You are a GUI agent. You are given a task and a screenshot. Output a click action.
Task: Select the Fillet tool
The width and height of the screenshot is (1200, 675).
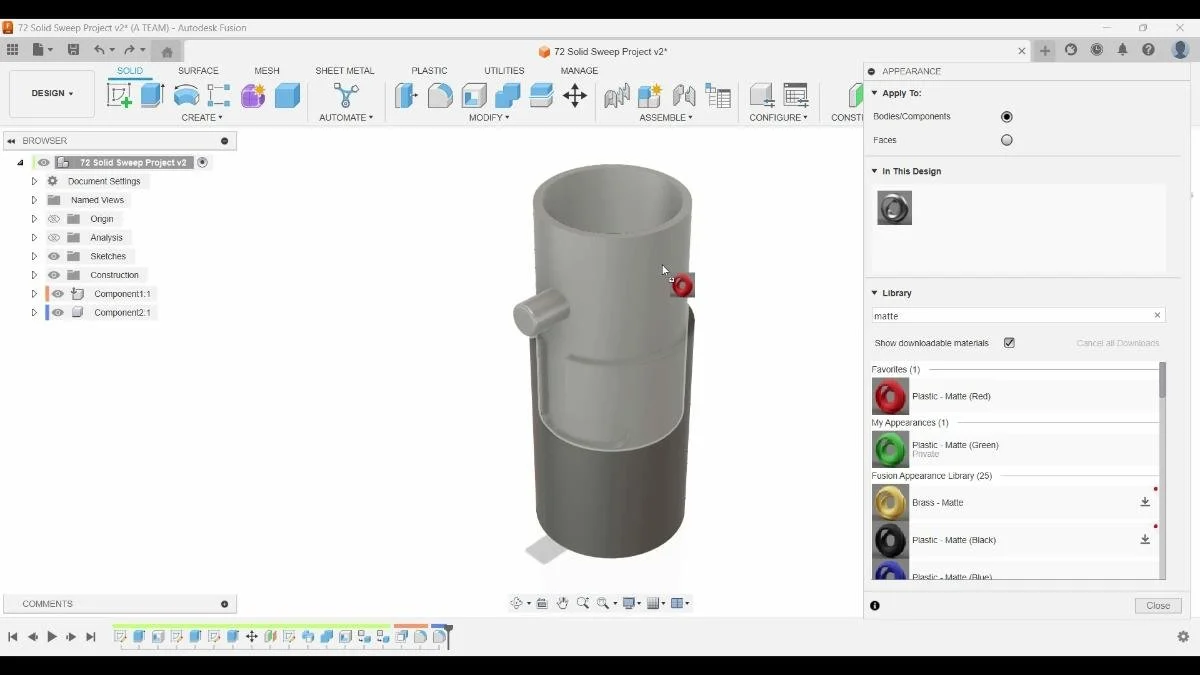(x=440, y=95)
